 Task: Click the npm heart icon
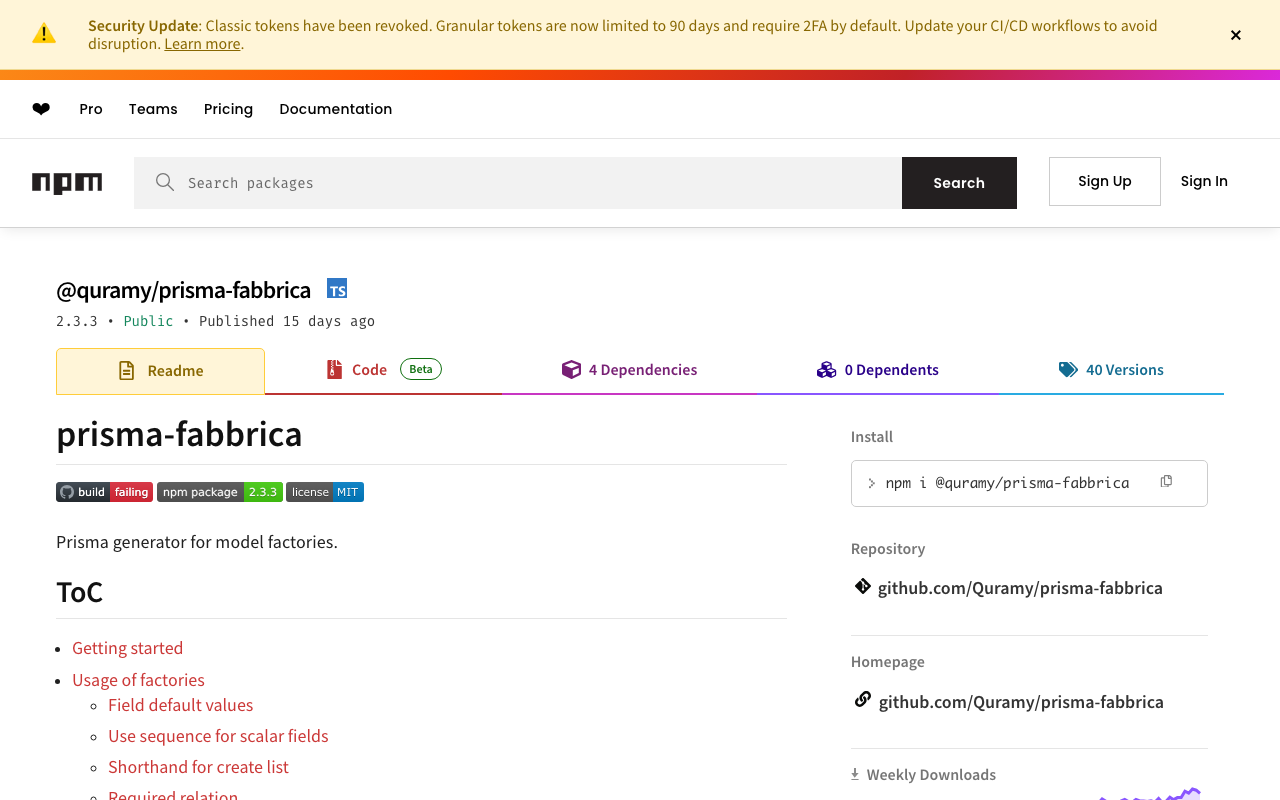pyautogui.click(x=41, y=109)
